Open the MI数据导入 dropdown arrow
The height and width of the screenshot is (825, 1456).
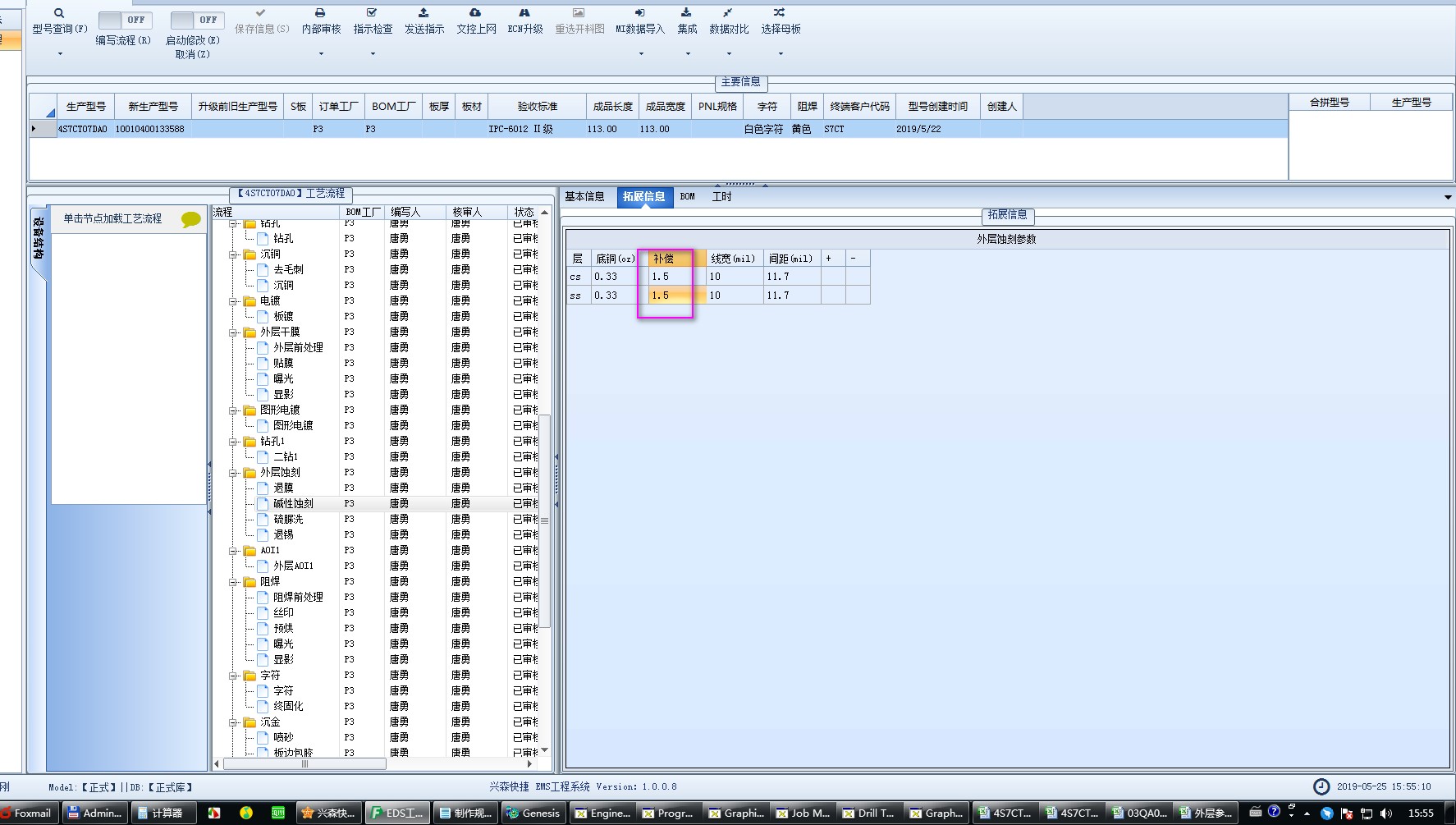641,54
